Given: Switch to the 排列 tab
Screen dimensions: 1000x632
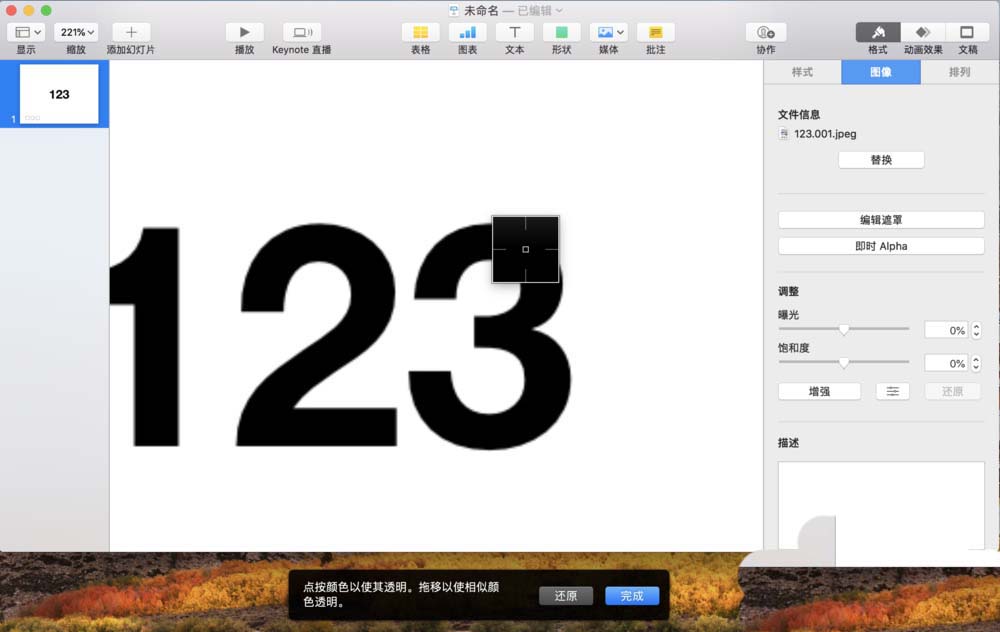Looking at the screenshot, I should 956,71.
